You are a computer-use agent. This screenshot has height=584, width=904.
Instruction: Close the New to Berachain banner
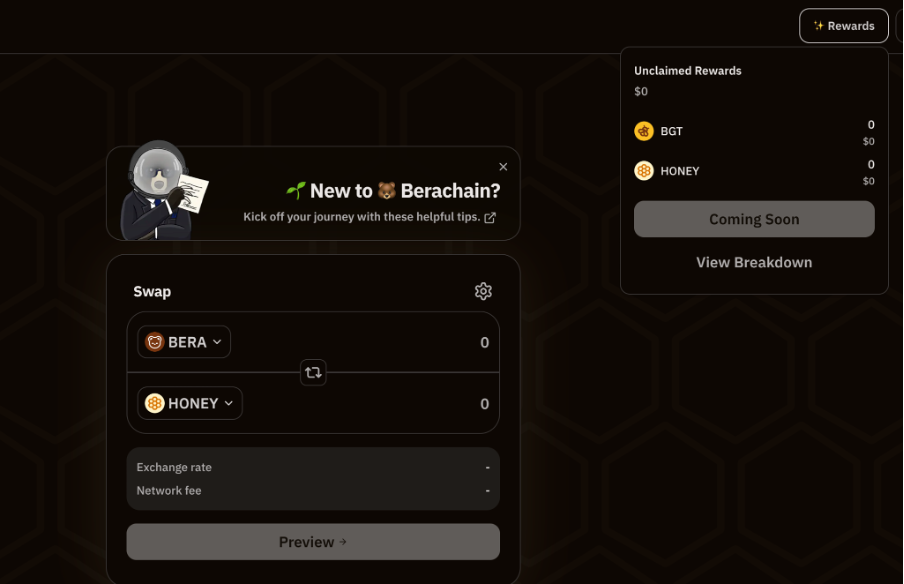(x=503, y=167)
